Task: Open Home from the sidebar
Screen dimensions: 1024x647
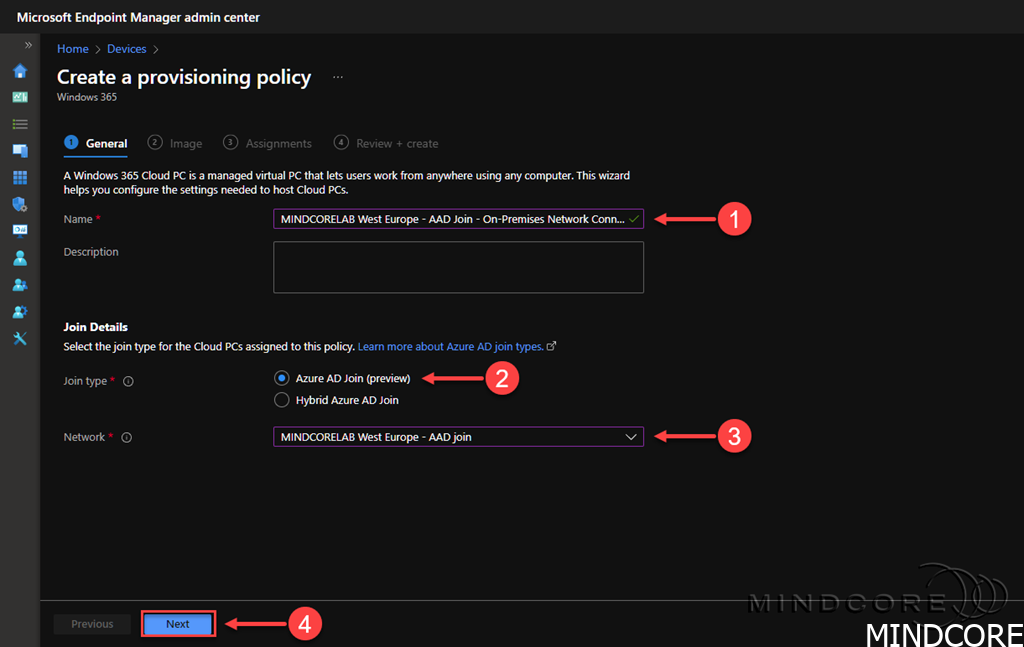Action: tap(19, 71)
